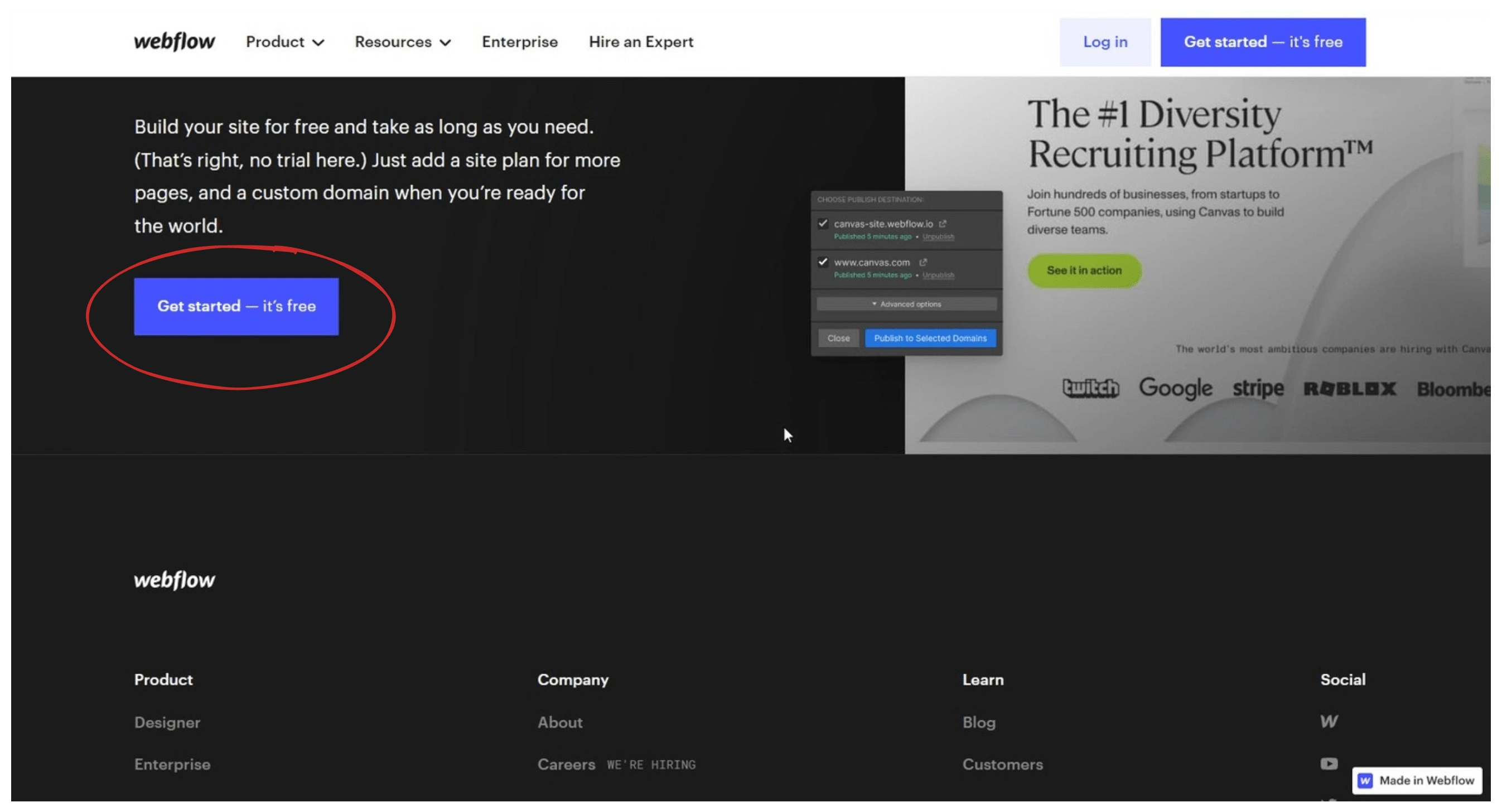Click the canvas-site.webflow.io domain text
Image resolution: width=1502 pixels, height=812 pixels.
(883, 223)
